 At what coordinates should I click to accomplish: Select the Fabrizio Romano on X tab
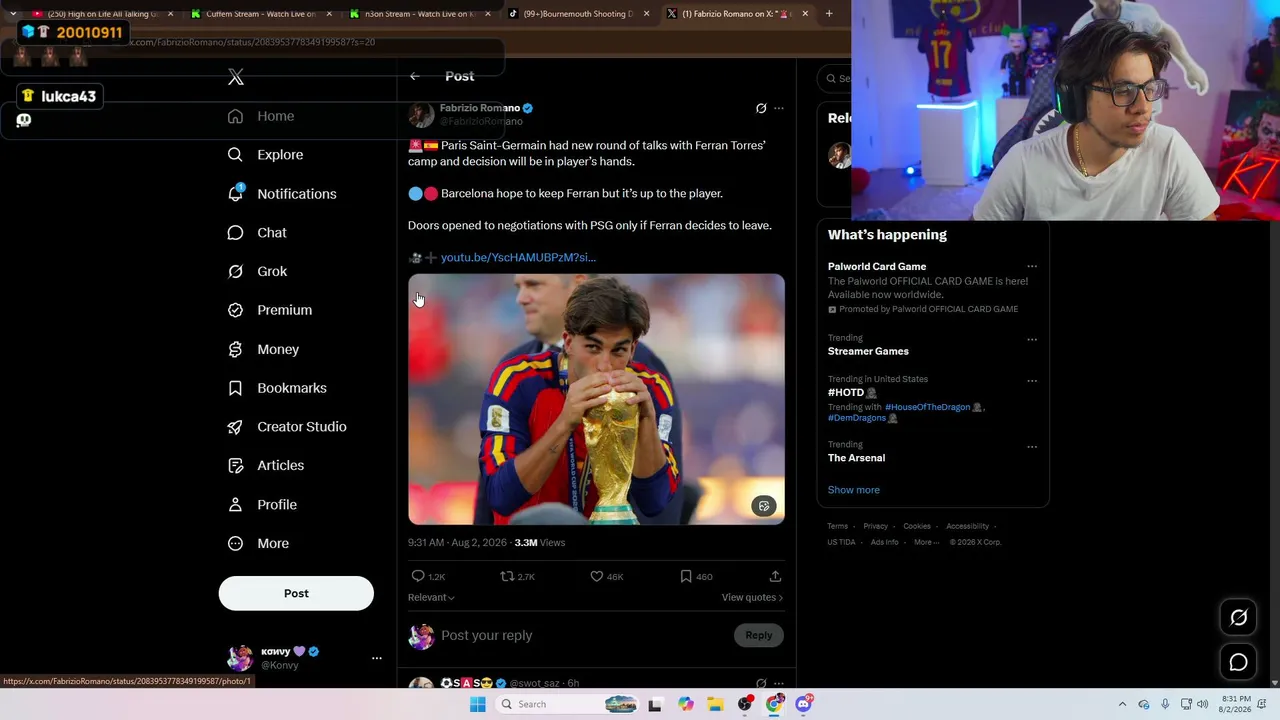(x=738, y=14)
